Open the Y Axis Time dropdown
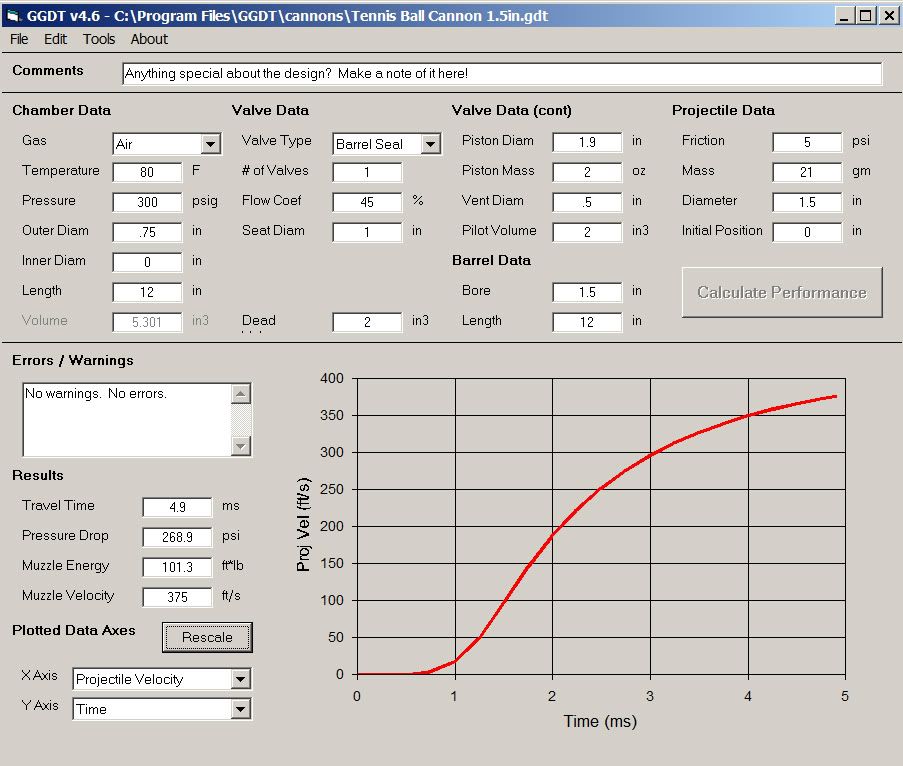Viewport: 903px width, 766px height. click(240, 710)
